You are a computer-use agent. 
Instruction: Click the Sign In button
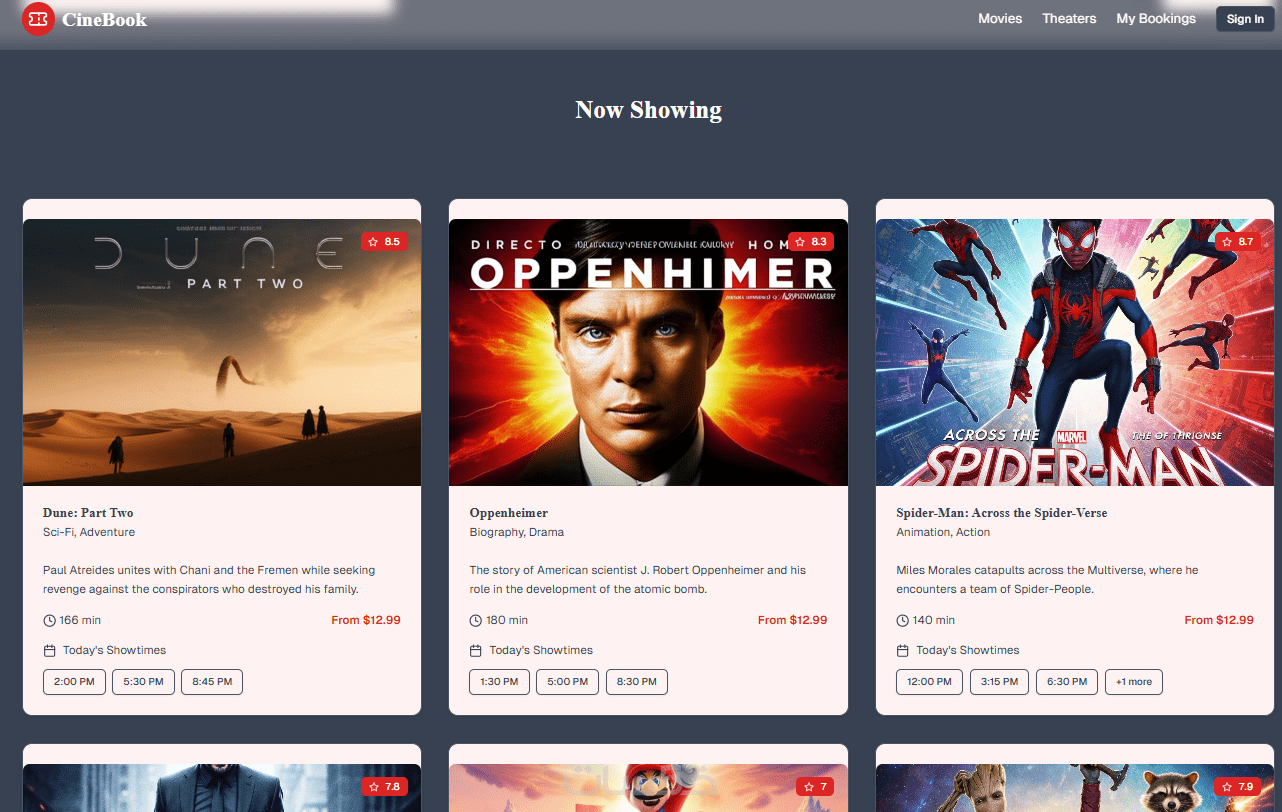tap(1245, 19)
